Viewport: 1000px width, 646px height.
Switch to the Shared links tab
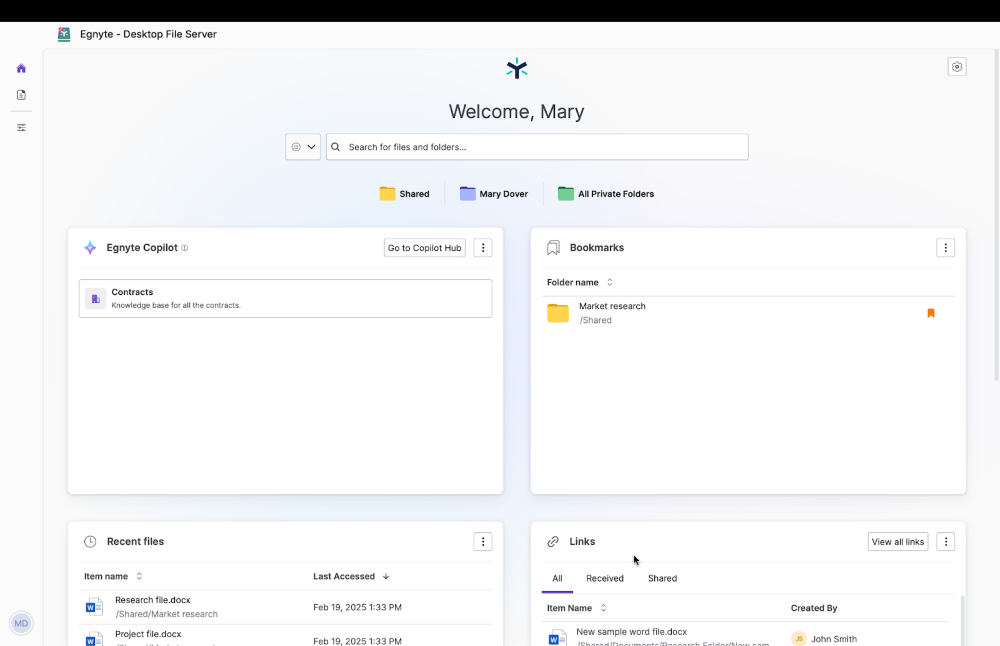(663, 578)
